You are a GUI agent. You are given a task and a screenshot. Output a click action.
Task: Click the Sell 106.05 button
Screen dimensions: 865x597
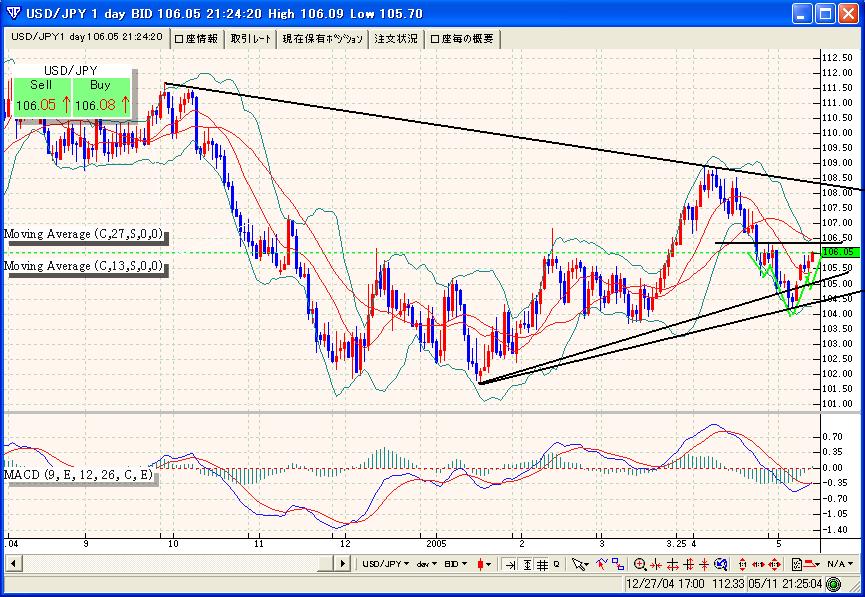(42, 97)
